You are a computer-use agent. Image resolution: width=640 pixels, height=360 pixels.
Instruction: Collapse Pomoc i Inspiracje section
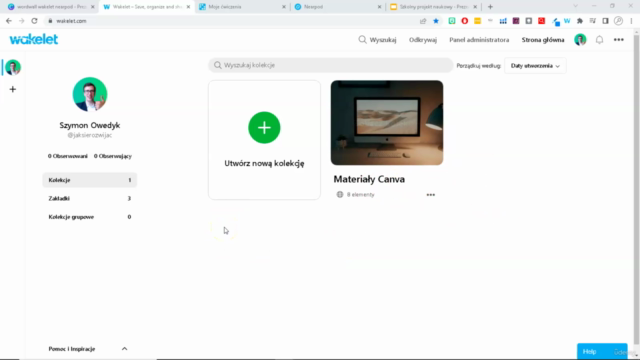tap(124, 349)
